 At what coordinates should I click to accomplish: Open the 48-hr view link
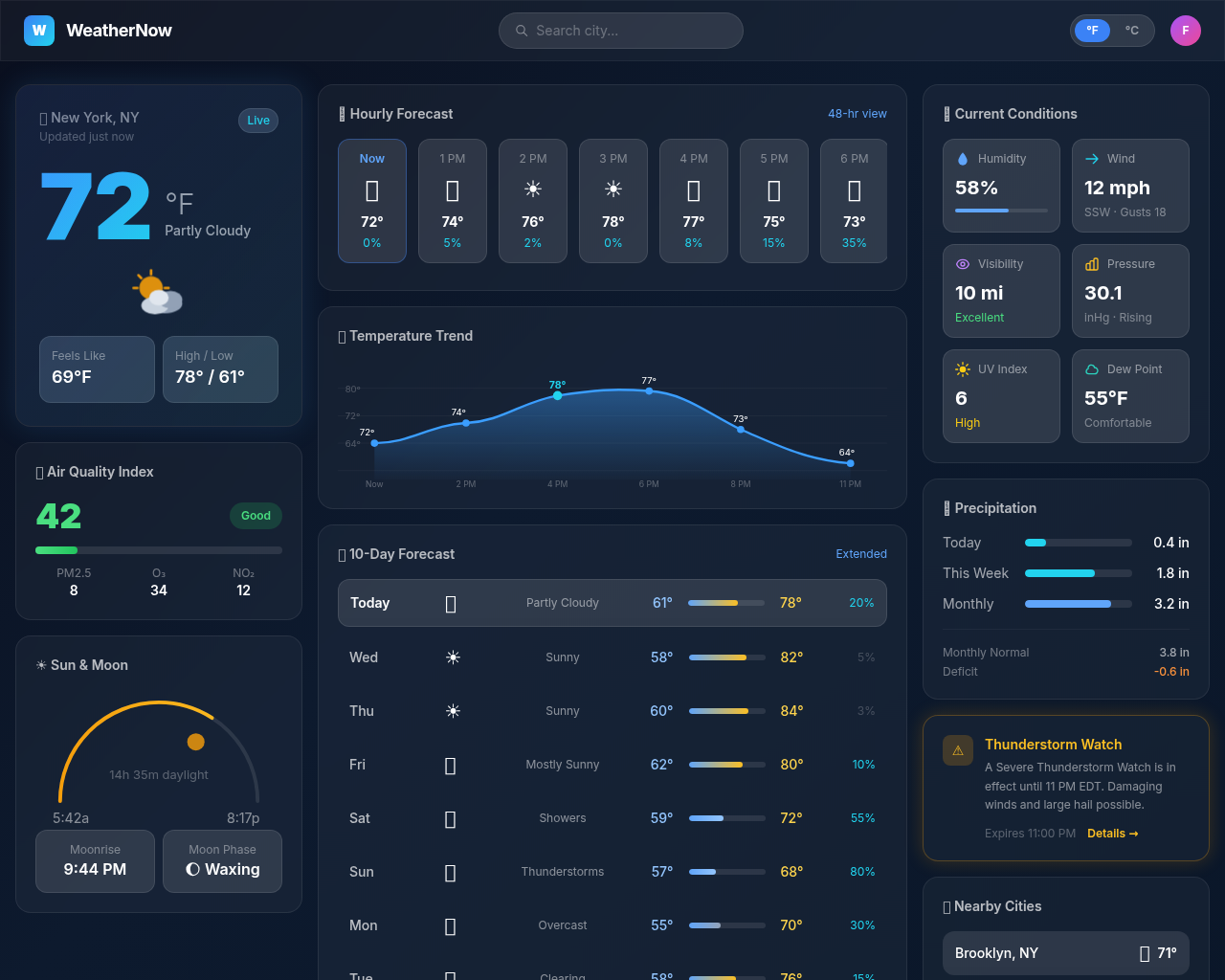pyautogui.click(x=857, y=114)
